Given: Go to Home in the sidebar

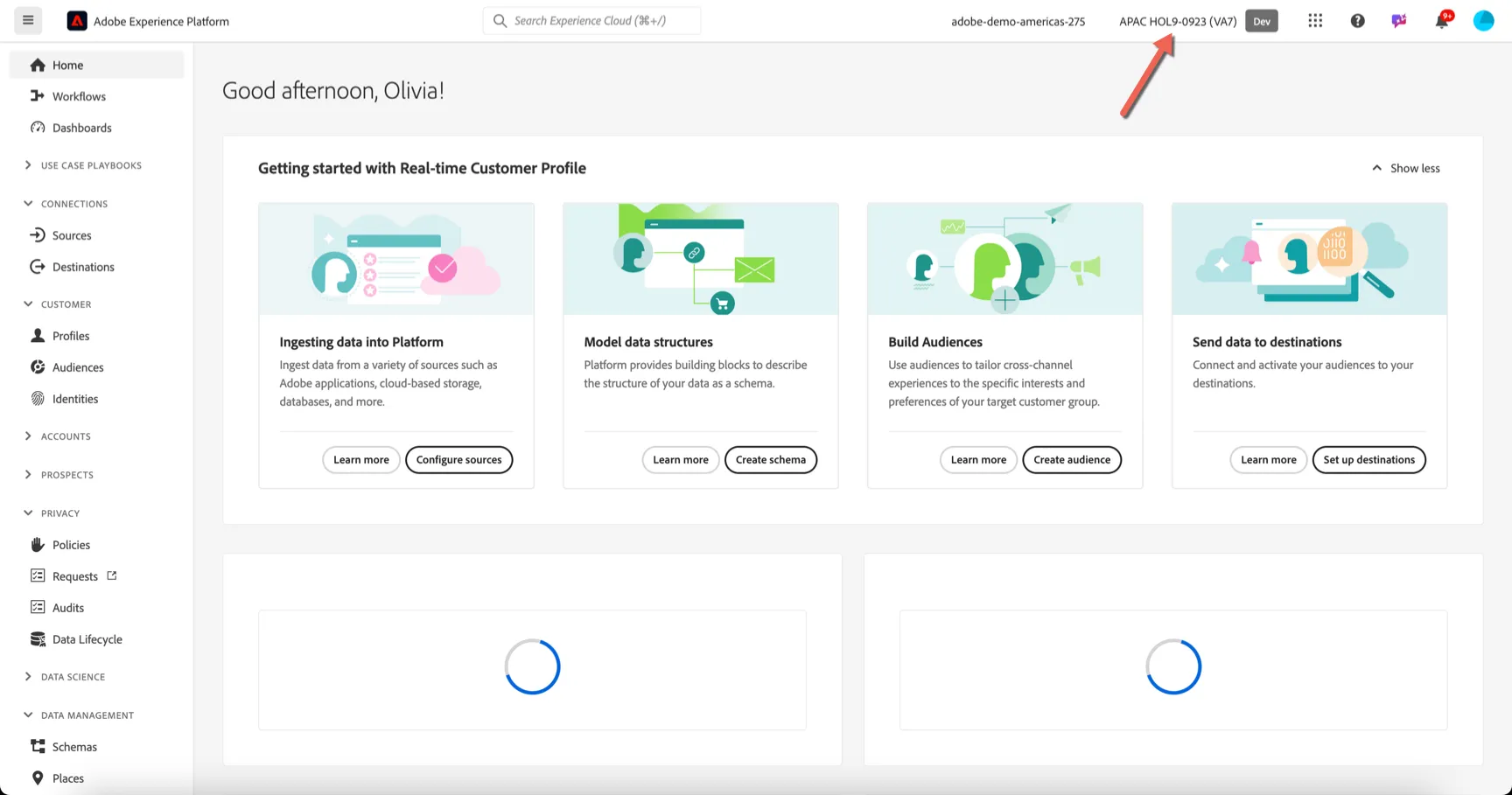Looking at the screenshot, I should (97, 65).
